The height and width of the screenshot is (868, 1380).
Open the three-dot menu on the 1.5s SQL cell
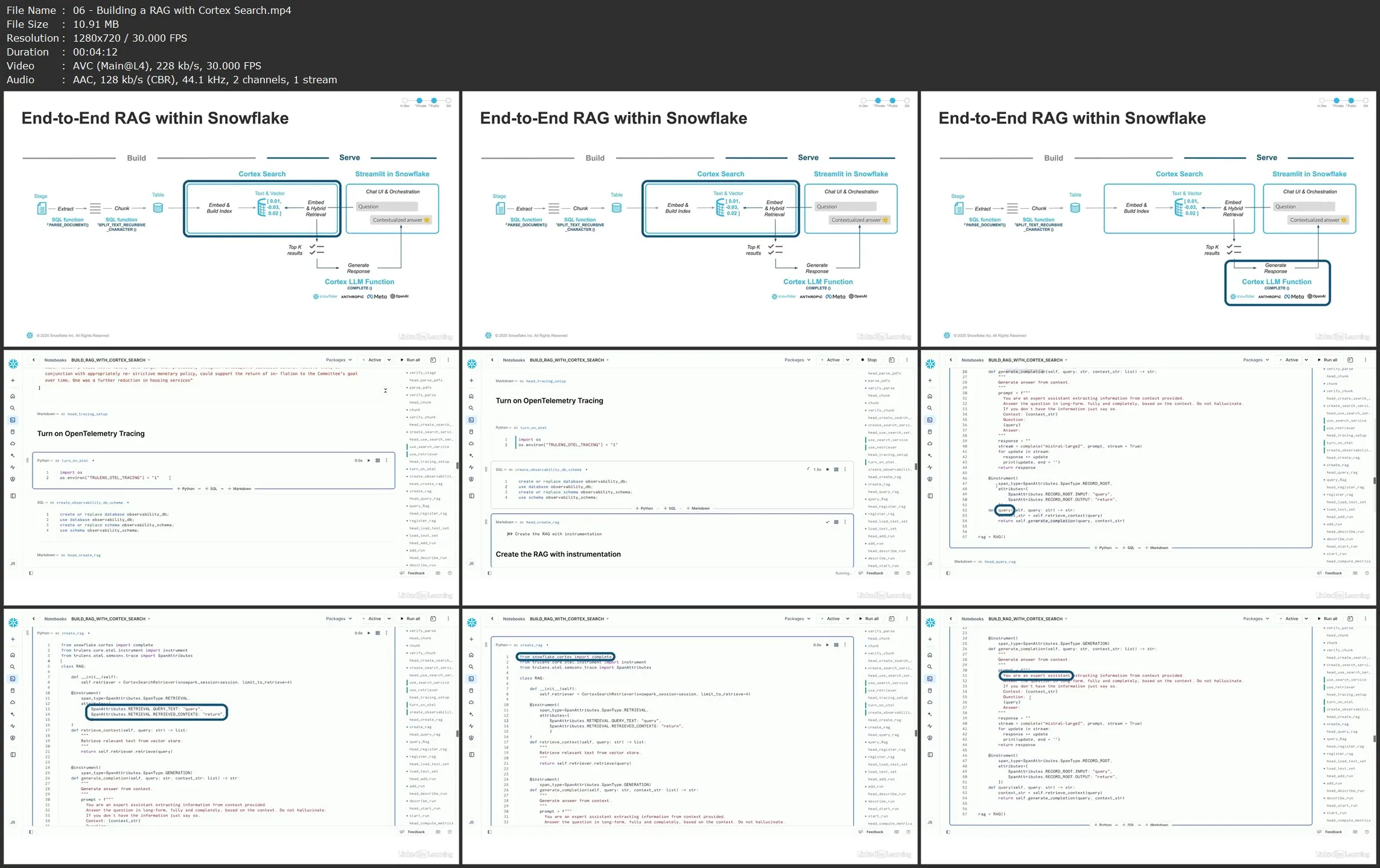click(x=845, y=469)
